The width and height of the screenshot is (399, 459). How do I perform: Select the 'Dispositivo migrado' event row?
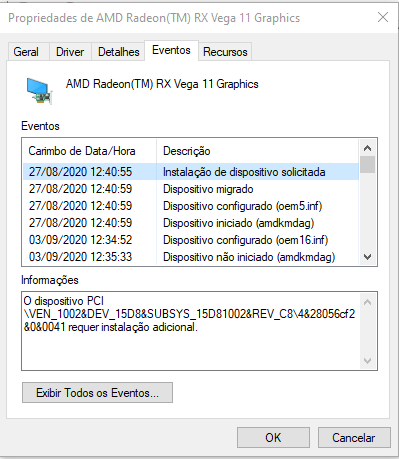pyautogui.click(x=191, y=189)
